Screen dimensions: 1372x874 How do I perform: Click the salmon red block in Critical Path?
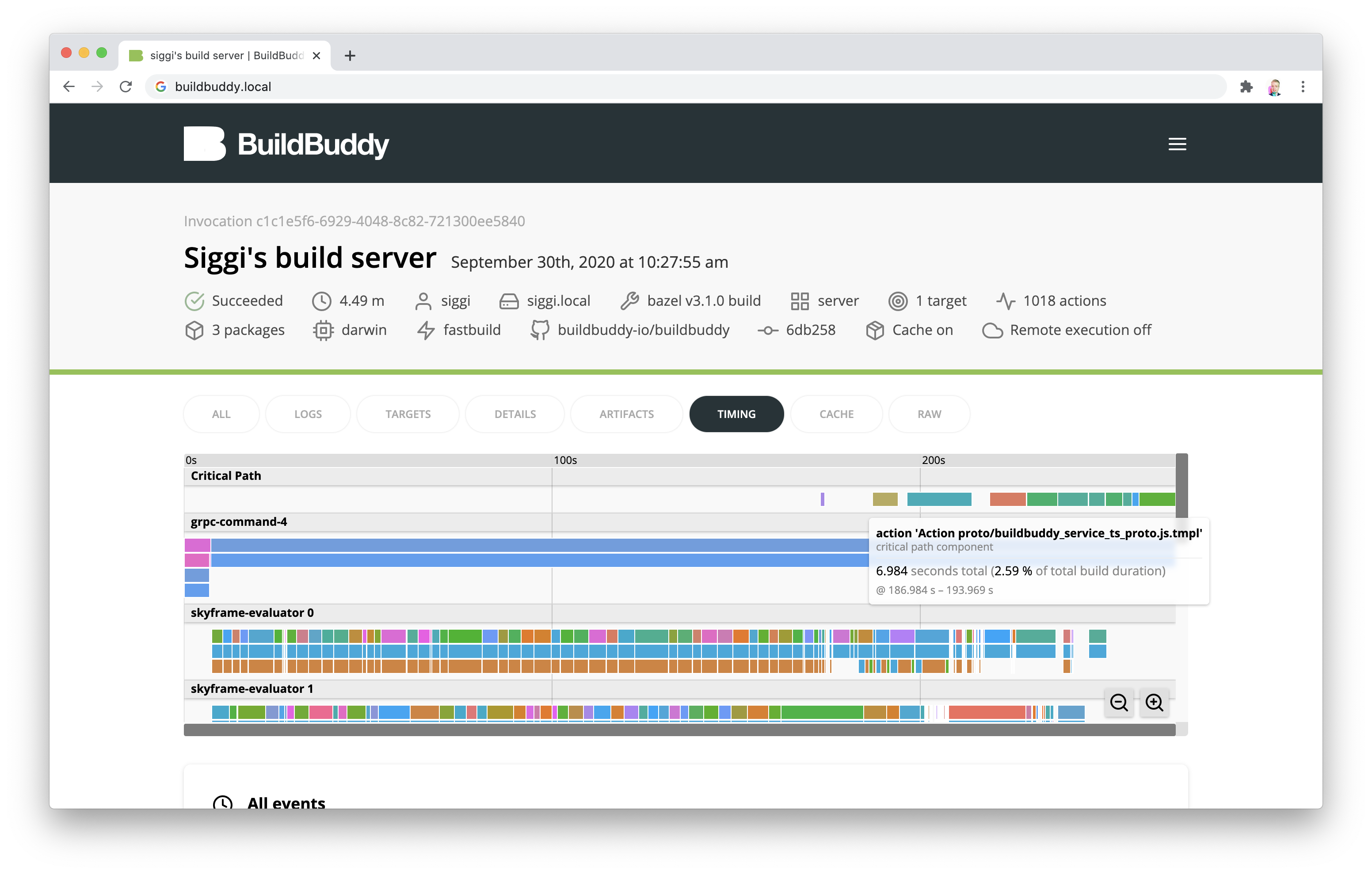(1007, 499)
